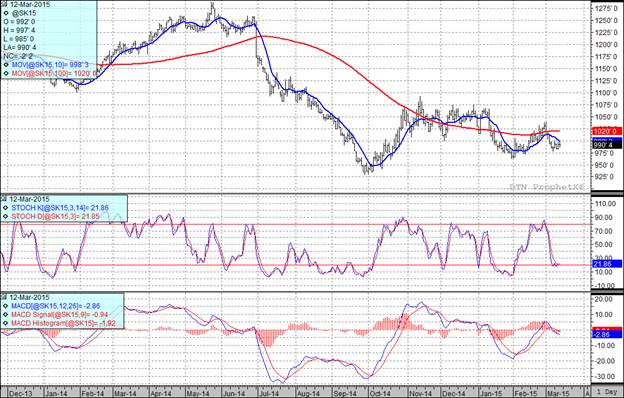Select the STOCH K[@SK15,3,14]= 21.86 legend entry
Viewport: 624px width, 398px height.
[x=60, y=208]
